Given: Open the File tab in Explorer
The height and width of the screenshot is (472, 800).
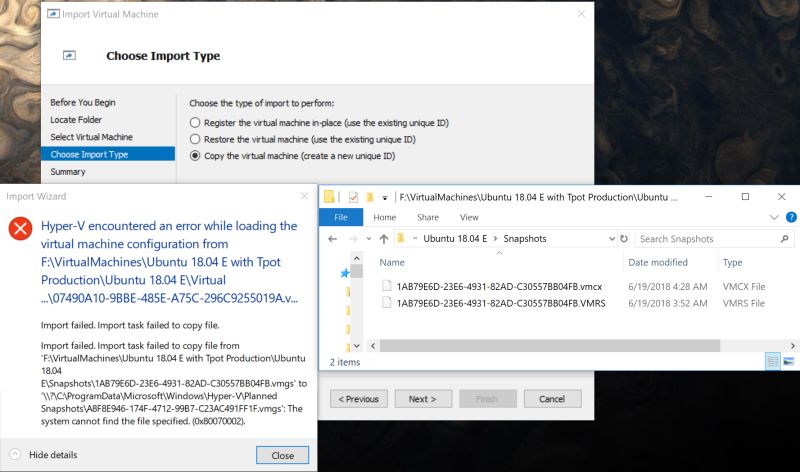Looking at the screenshot, I should [341, 217].
